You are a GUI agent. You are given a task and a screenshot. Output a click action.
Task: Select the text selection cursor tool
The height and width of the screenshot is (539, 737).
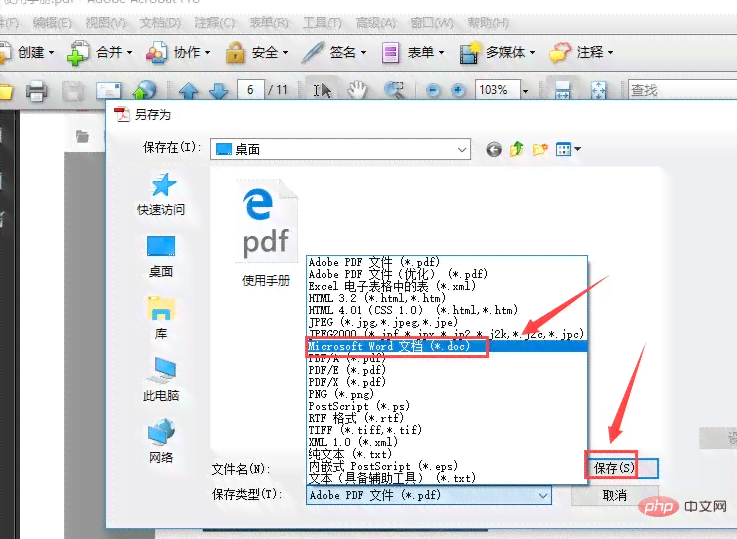[x=322, y=90]
